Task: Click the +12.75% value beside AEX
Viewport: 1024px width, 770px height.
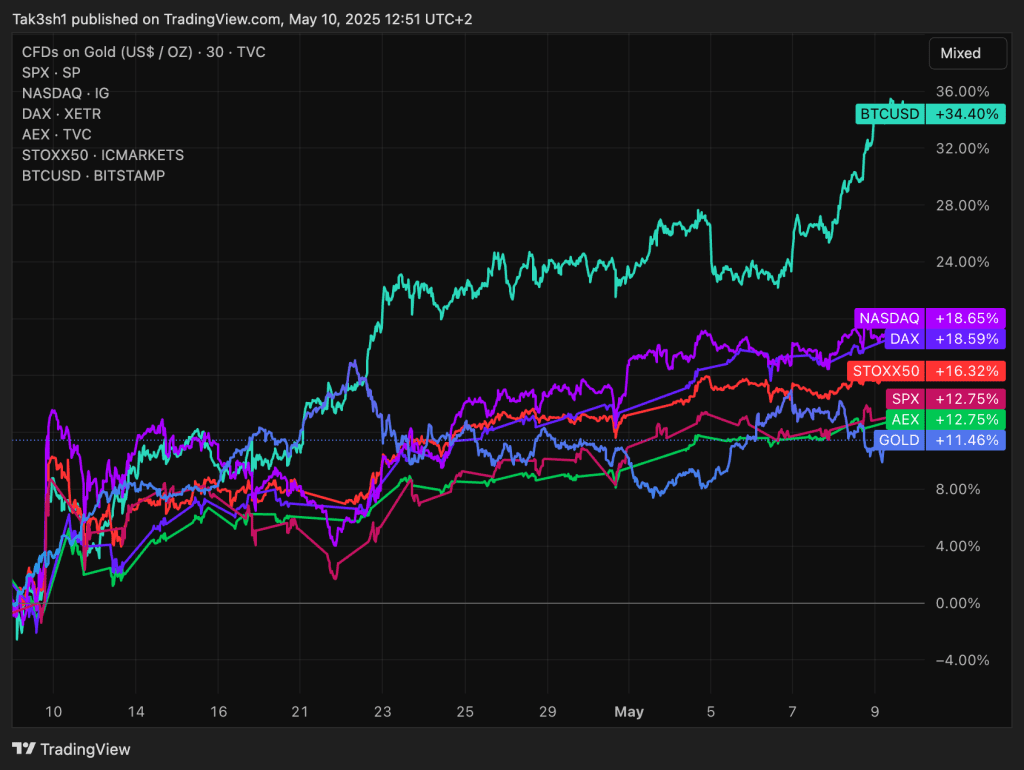Action: click(967, 419)
